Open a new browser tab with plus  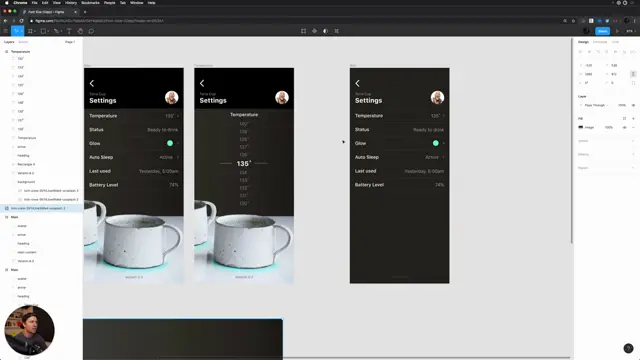point(85,12)
